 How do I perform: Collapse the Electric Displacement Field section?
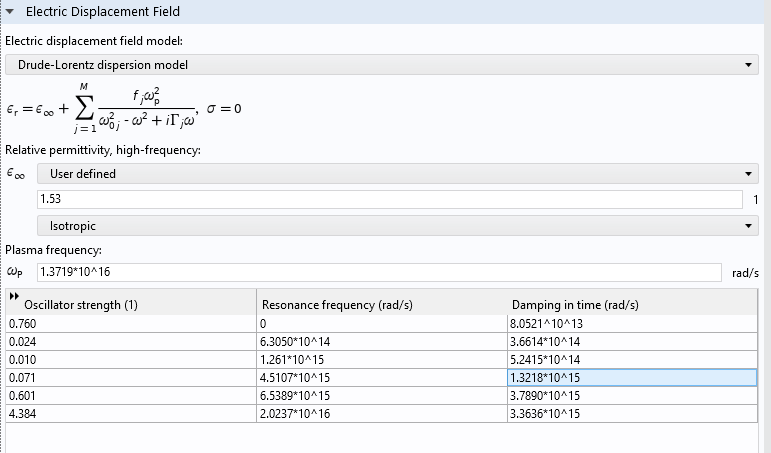[11, 12]
